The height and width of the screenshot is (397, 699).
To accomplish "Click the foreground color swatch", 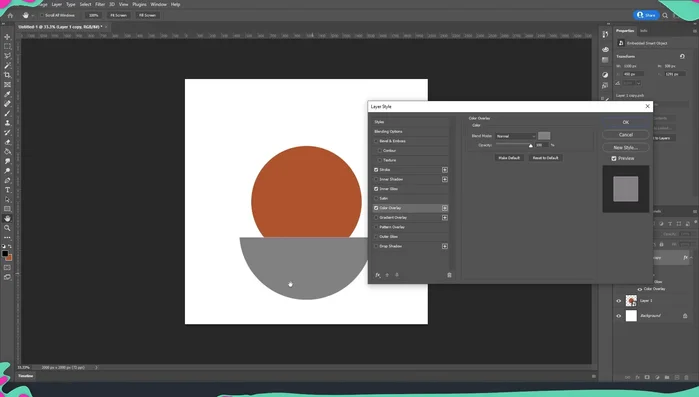I will pos(5,254).
